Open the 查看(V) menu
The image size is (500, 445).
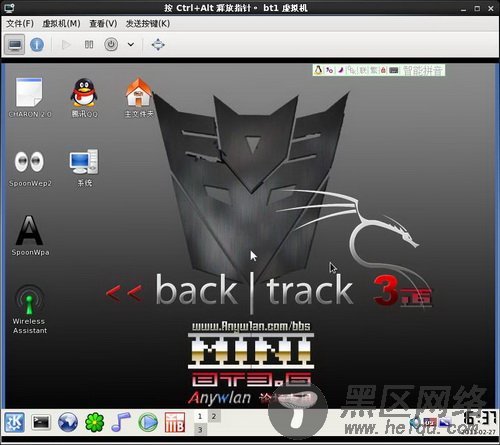coord(103,24)
